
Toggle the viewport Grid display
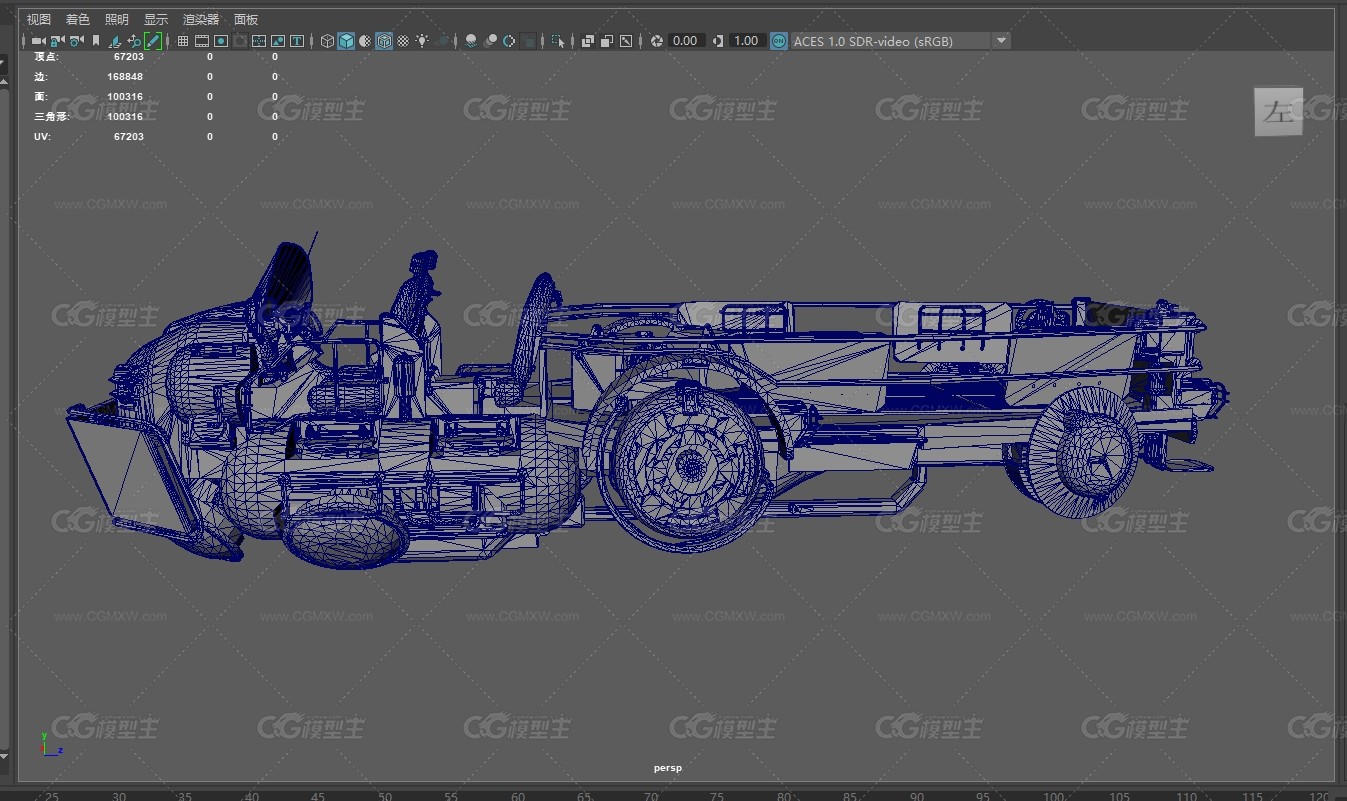(x=183, y=41)
